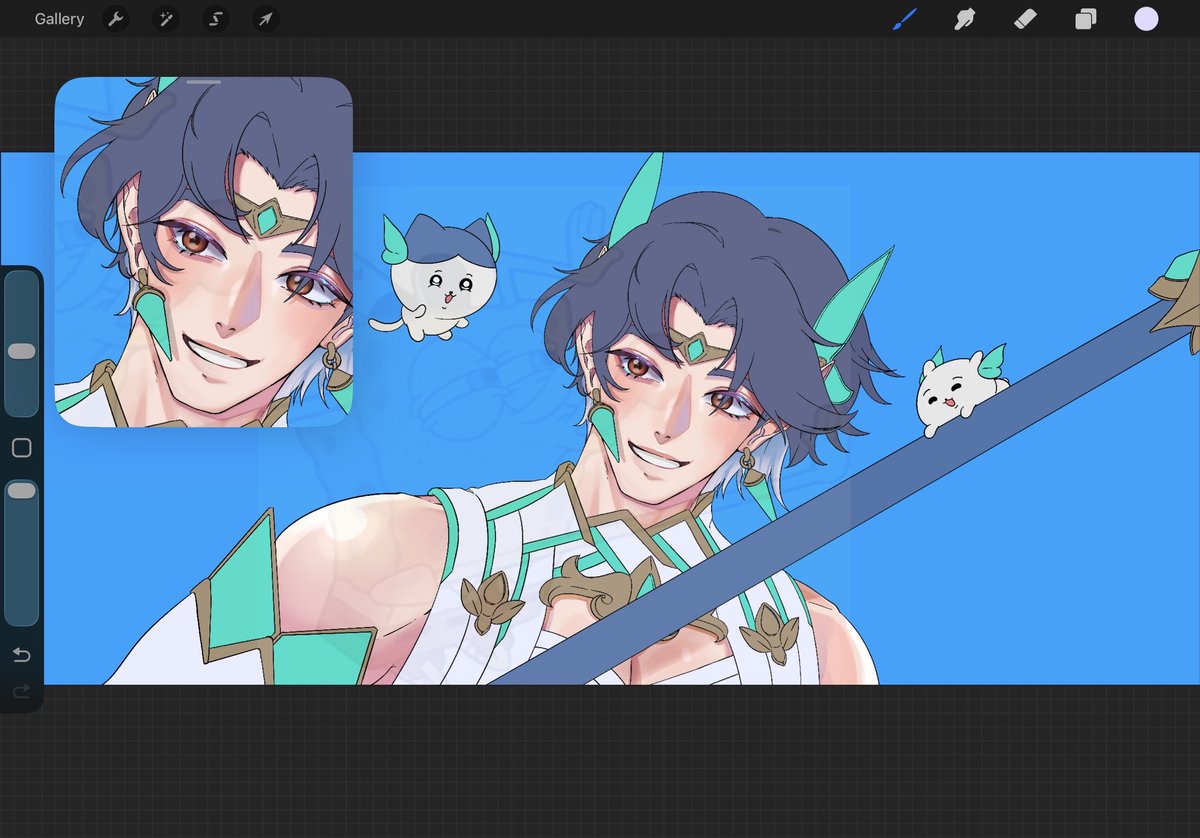Open the Layers panel
1200x838 pixels.
point(1086,19)
